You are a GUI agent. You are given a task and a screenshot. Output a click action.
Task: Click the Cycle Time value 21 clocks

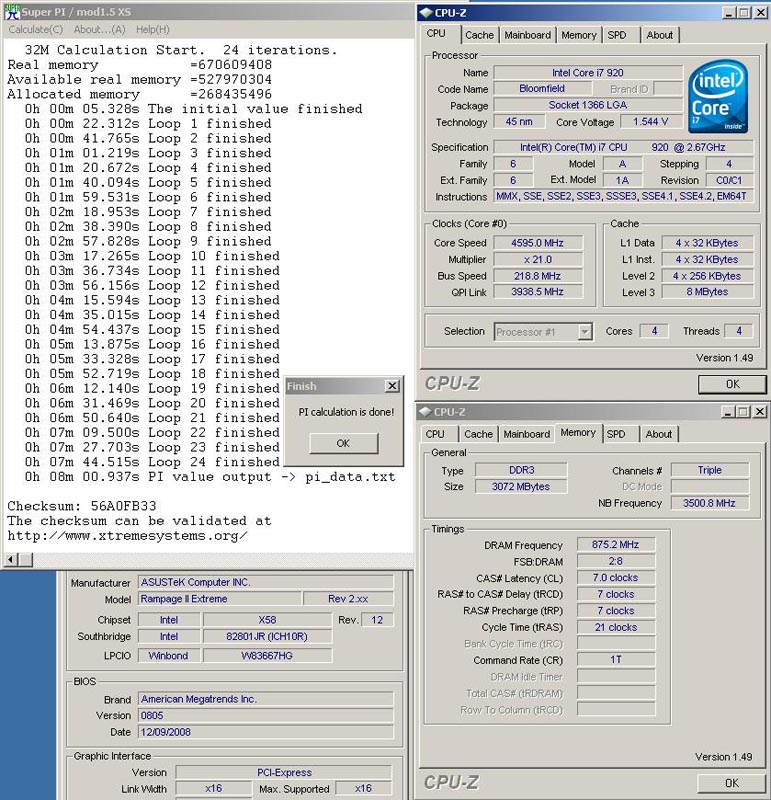point(615,628)
